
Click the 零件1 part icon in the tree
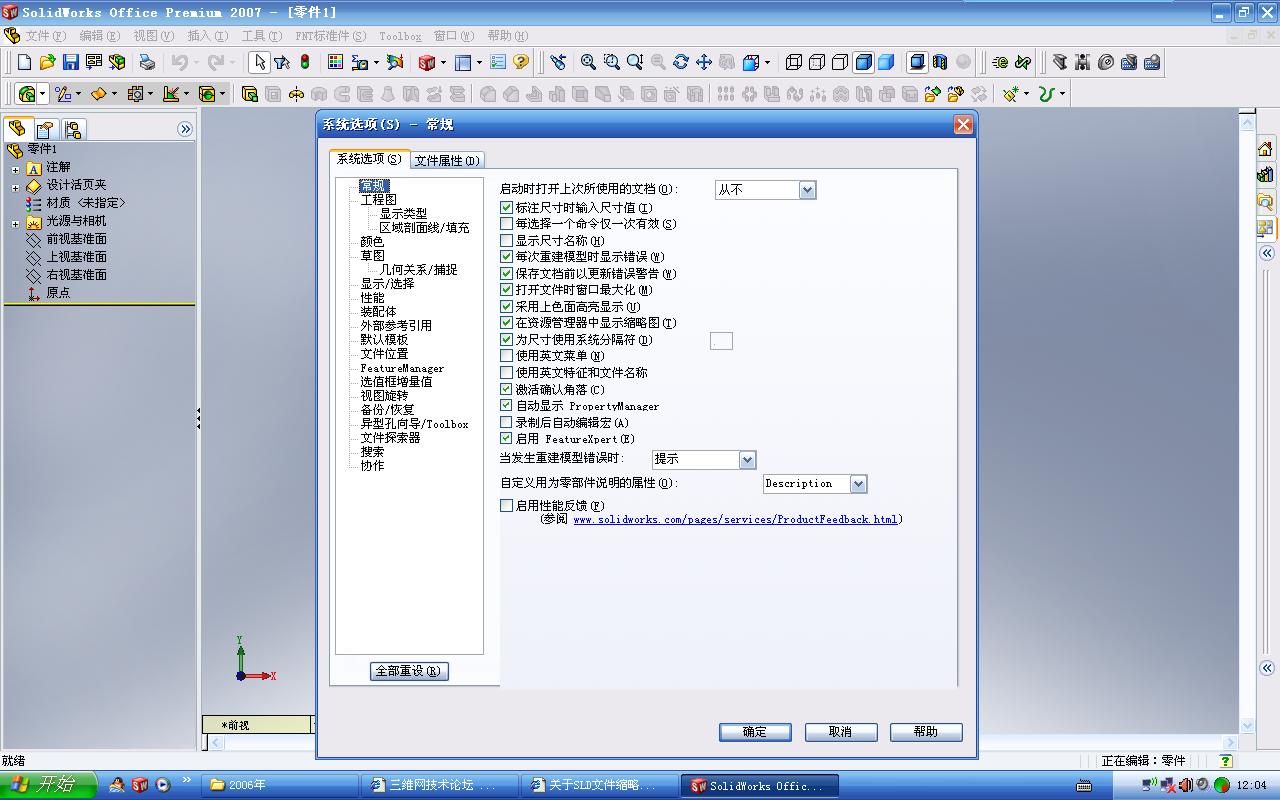14,150
